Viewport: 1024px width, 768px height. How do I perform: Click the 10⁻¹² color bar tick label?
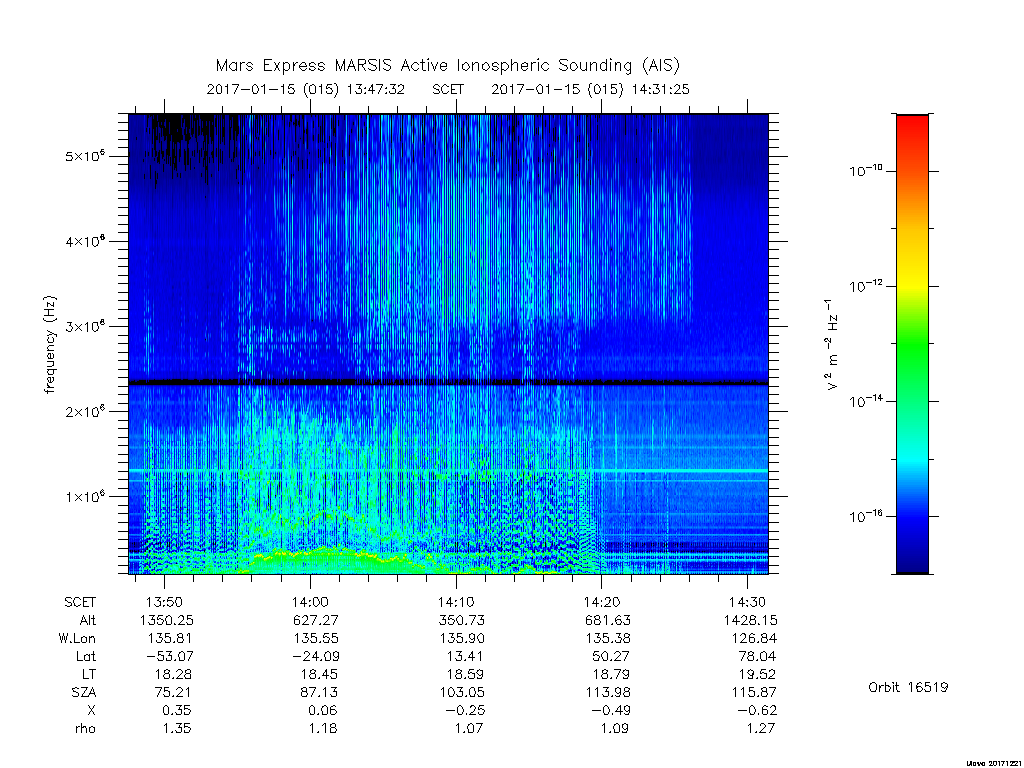pos(865,286)
